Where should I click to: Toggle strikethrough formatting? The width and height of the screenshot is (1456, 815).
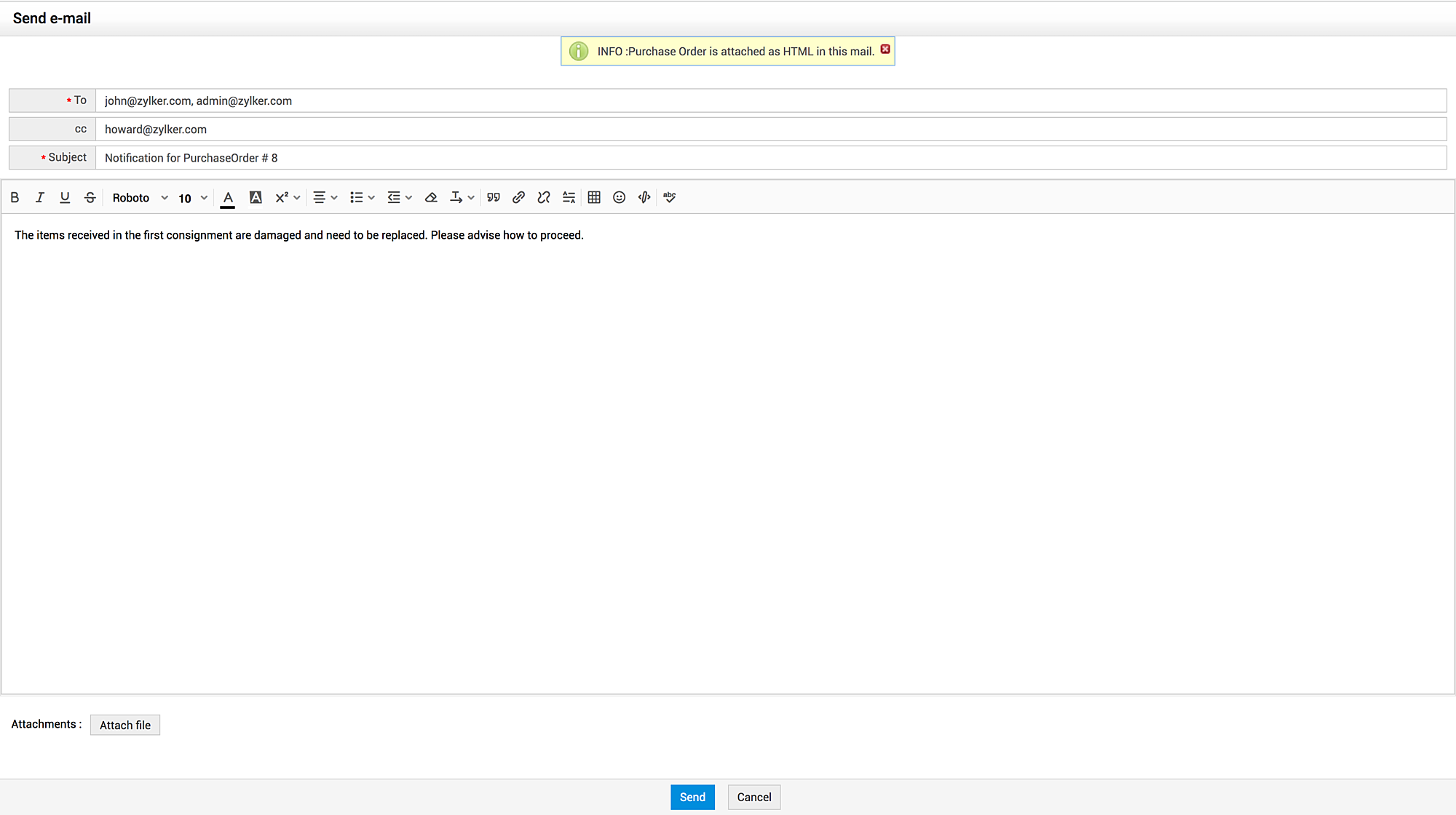coord(90,197)
